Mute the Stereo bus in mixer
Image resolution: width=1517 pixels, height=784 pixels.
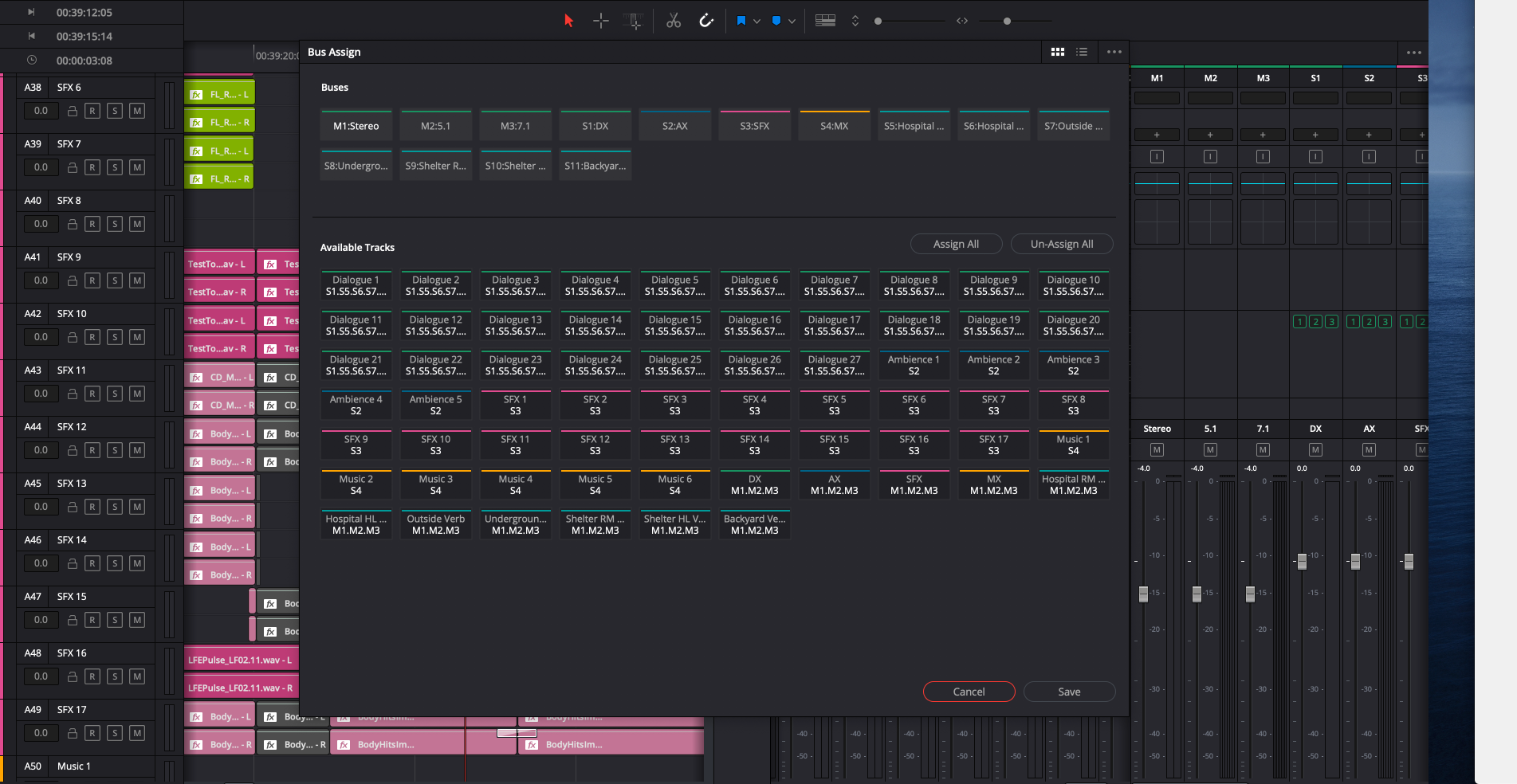click(1157, 450)
